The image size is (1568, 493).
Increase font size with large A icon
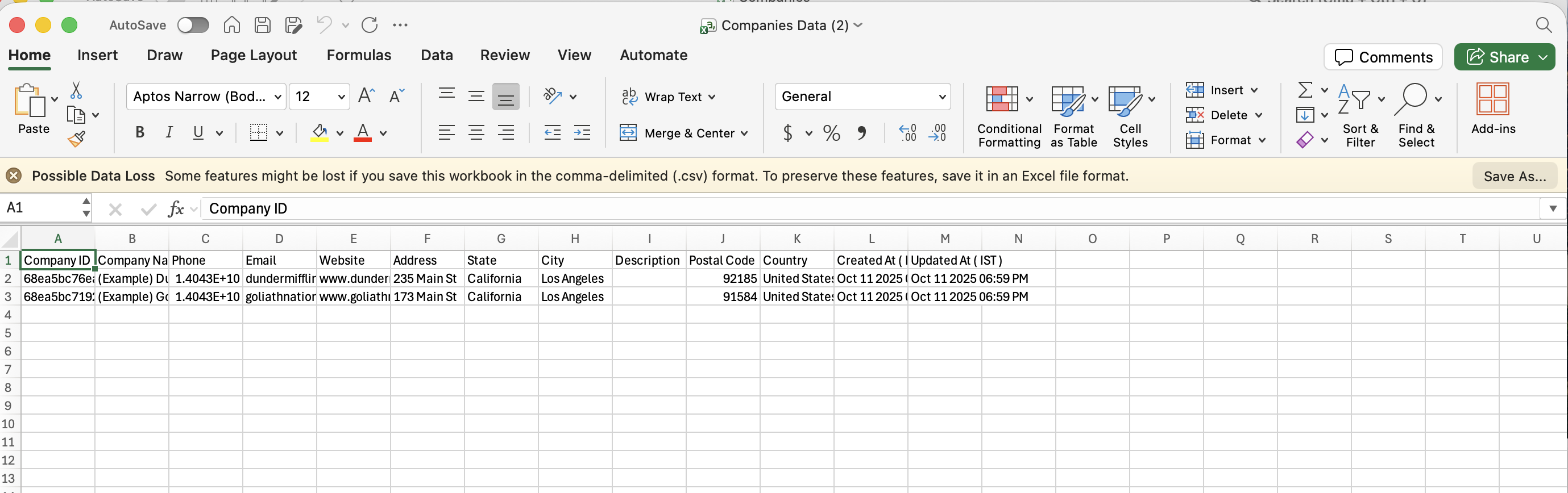[367, 96]
